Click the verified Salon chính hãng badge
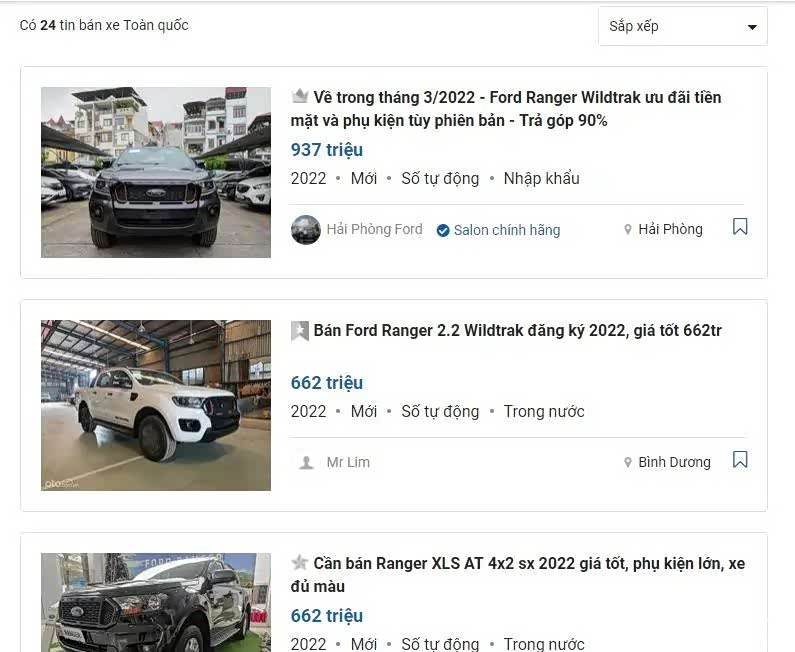The height and width of the screenshot is (652, 795). point(498,230)
